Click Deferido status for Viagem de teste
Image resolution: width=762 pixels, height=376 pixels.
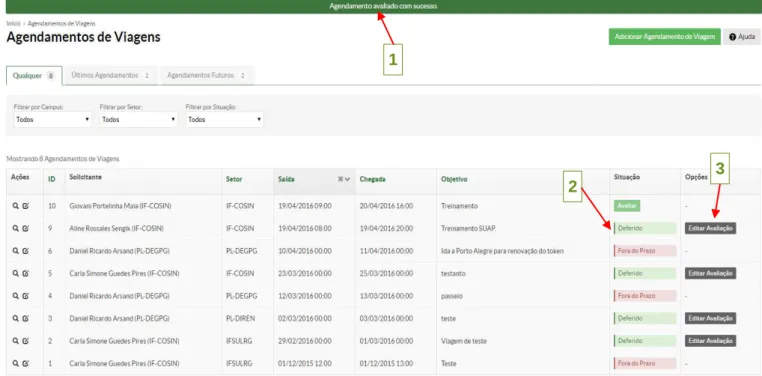[x=645, y=341]
